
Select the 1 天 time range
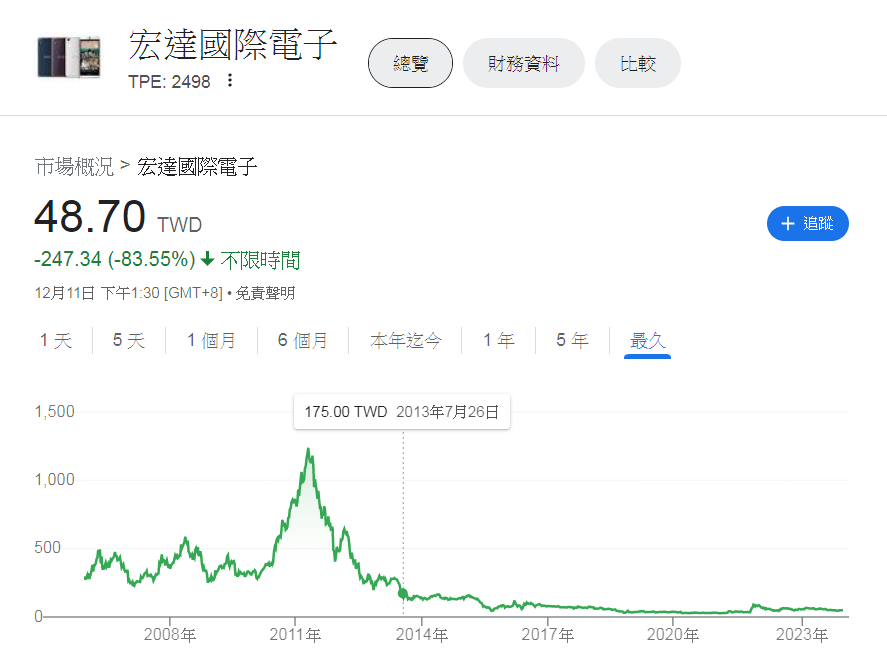(x=56, y=340)
